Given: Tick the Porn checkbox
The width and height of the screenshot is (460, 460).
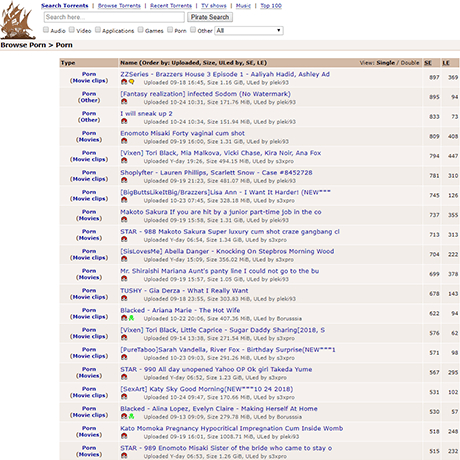Looking at the screenshot, I should point(170,30).
